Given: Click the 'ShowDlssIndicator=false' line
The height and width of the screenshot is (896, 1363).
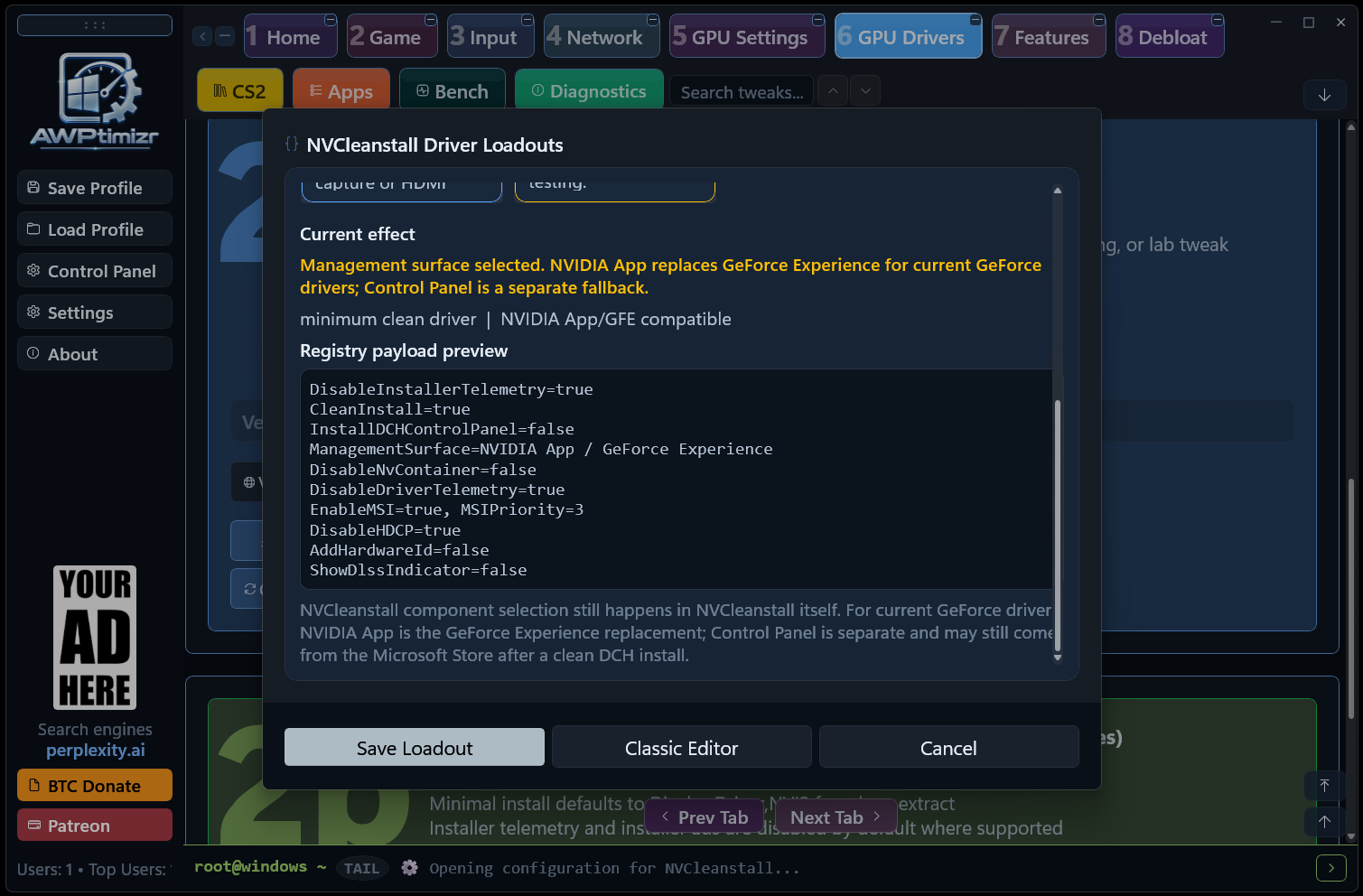Looking at the screenshot, I should pyautogui.click(x=418, y=570).
